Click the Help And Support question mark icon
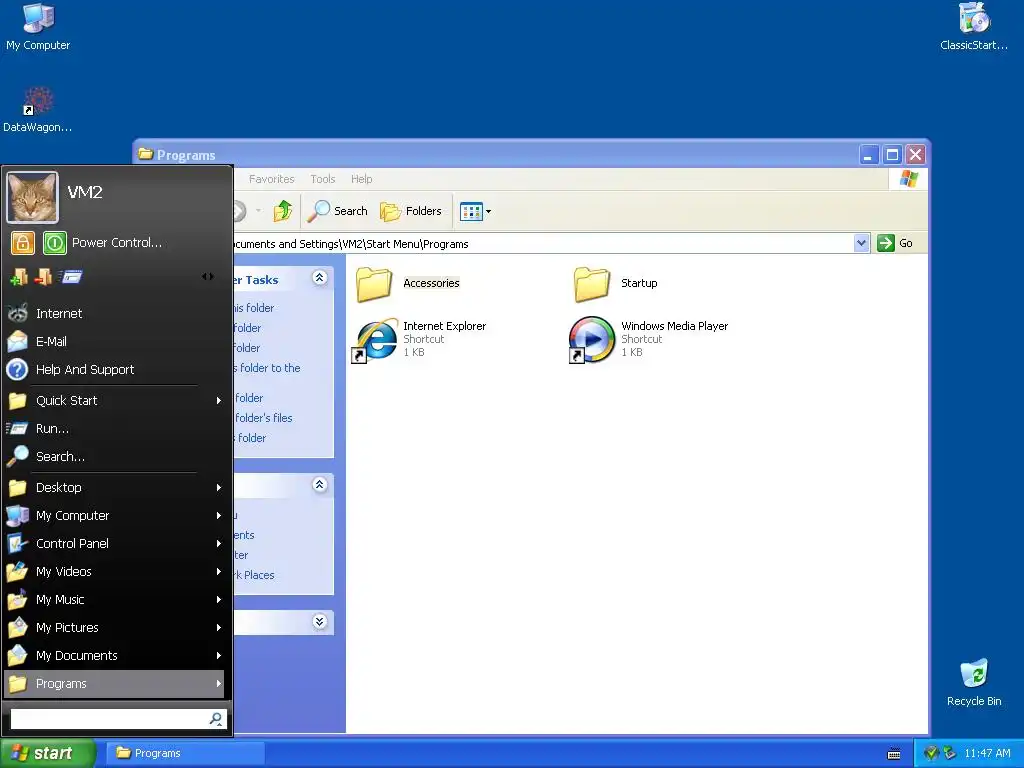Image resolution: width=1024 pixels, height=768 pixels. 18,370
